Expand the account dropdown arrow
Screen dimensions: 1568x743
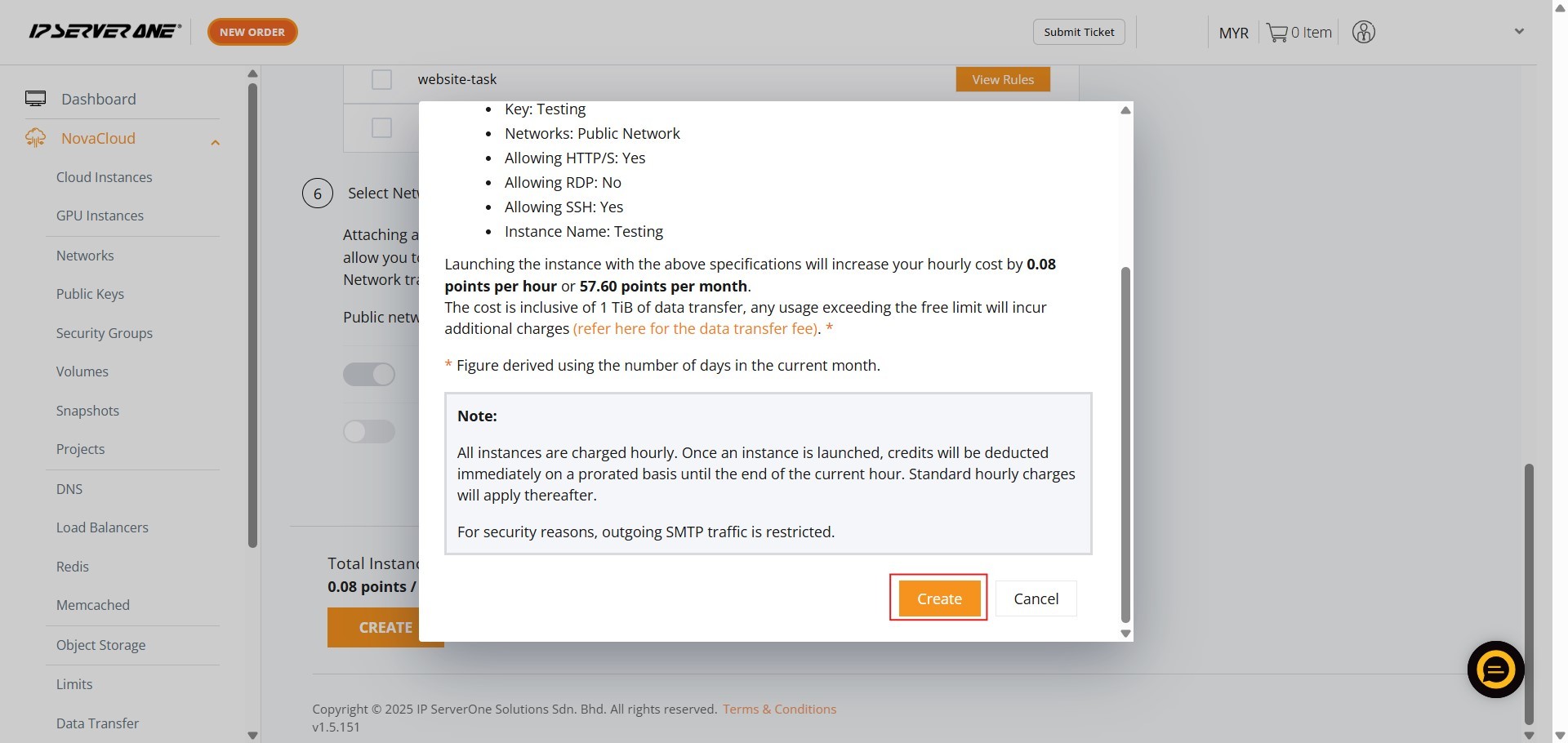tap(1519, 32)
